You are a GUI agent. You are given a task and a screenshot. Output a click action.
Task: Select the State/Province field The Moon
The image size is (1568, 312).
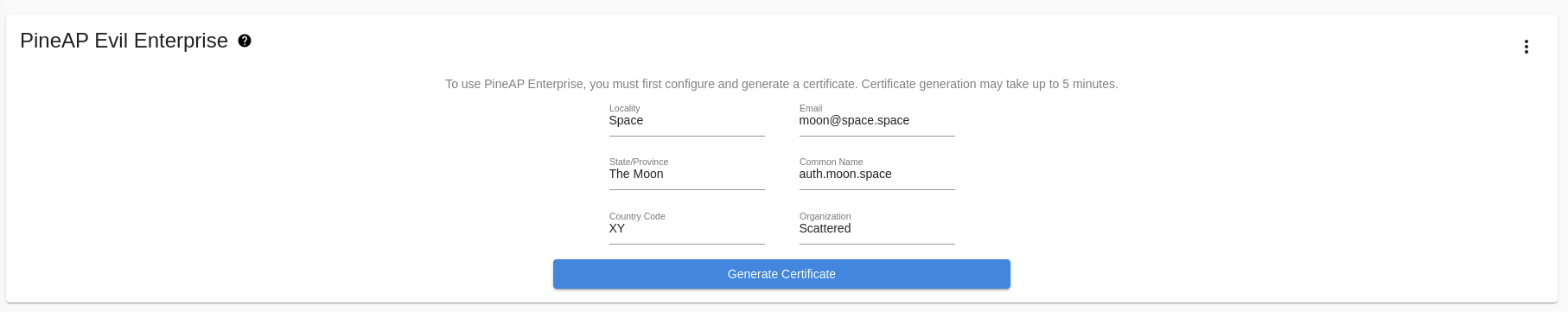point(687,174)
